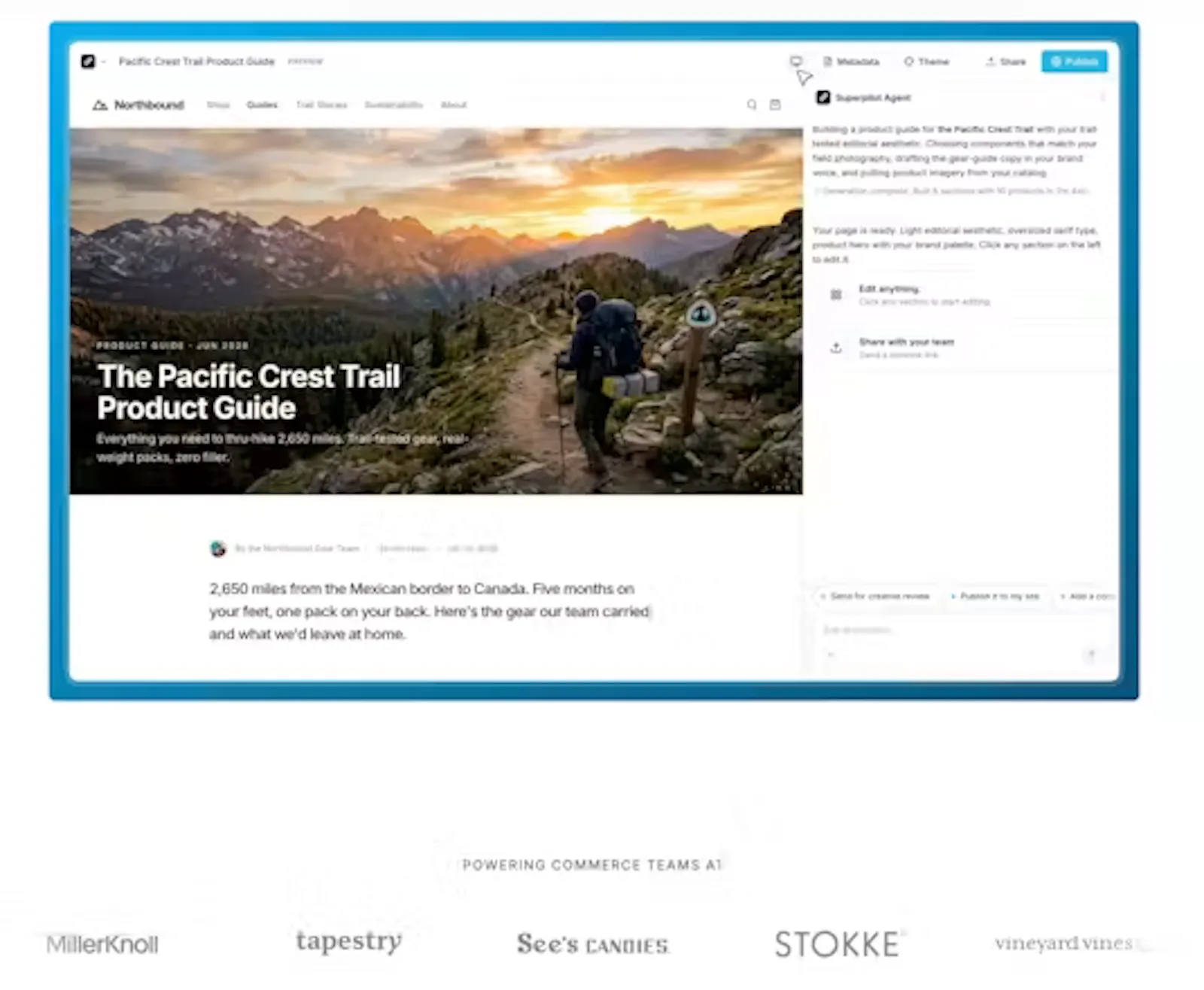The height and width of the screenshot is (990, 1204).
Task: Click the author avatar below the hero
Action: [x=218, y=548]
